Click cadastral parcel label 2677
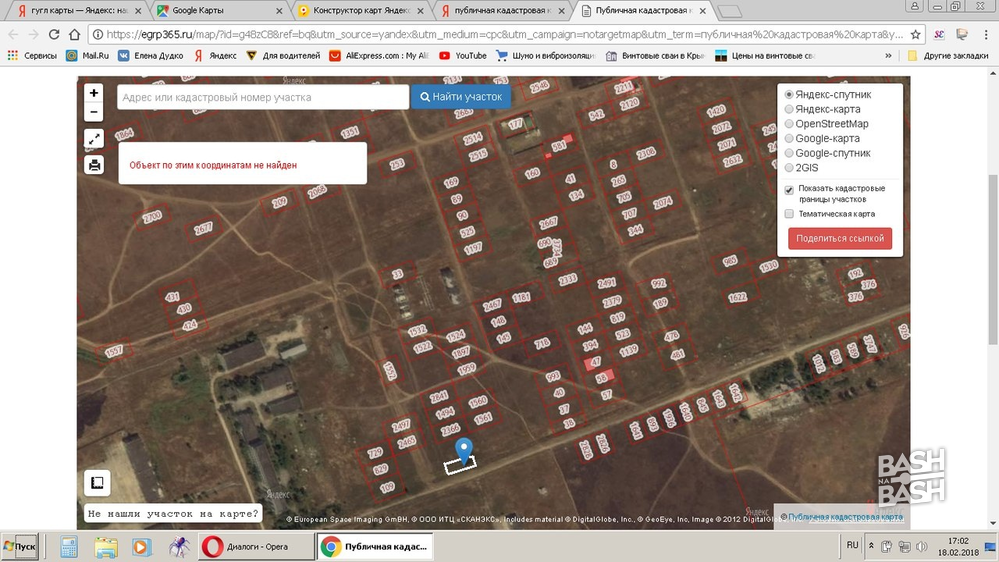Screen dimensions: 999x562 click(203, 228)
